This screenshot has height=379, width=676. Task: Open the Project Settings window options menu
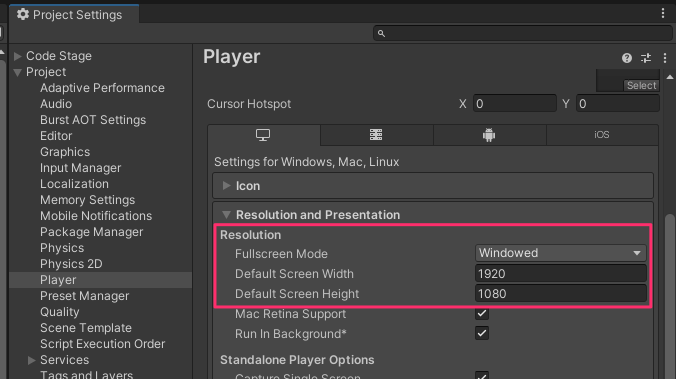[x=663, y=13]
